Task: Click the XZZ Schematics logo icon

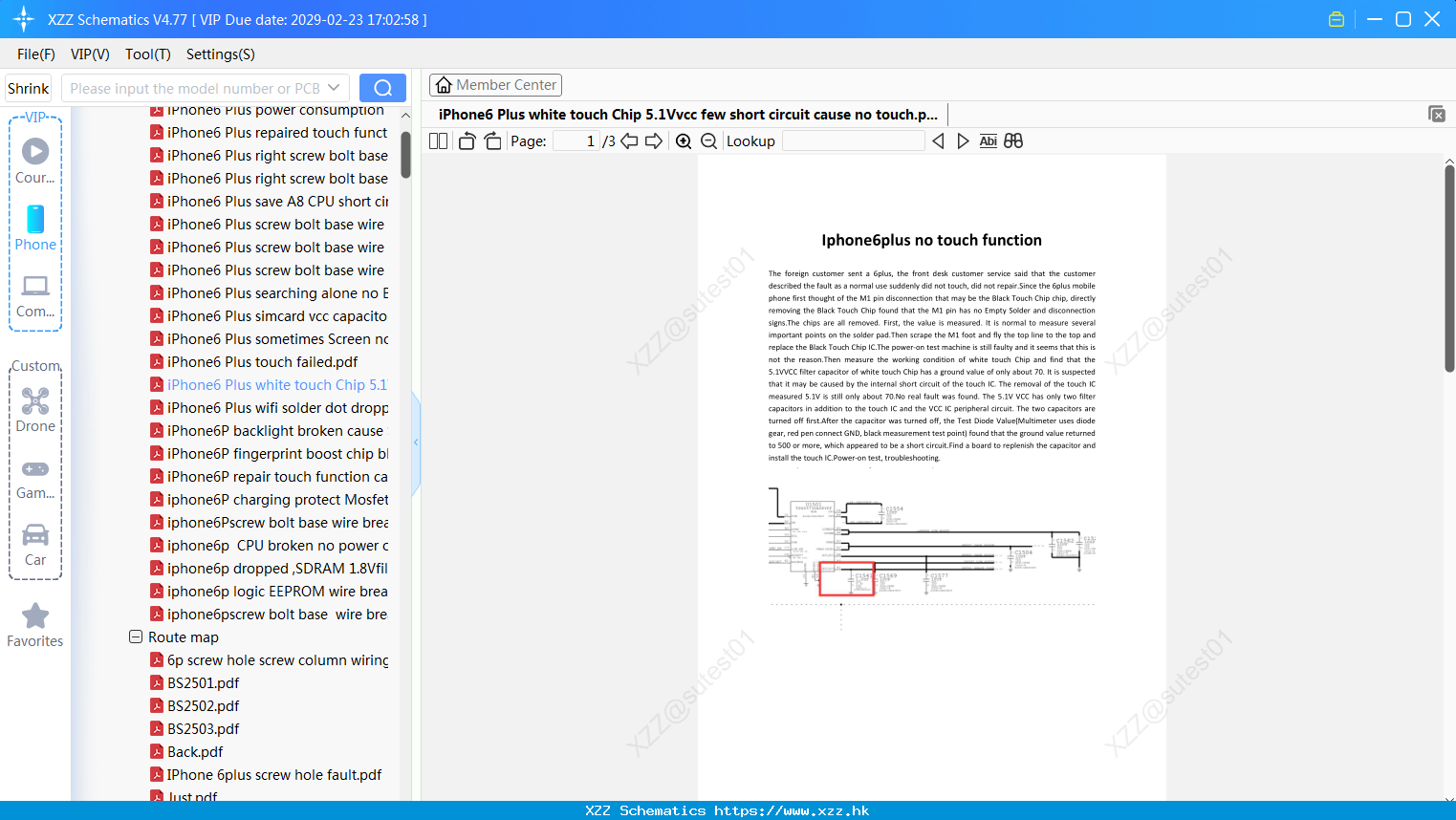Action: 24,19
